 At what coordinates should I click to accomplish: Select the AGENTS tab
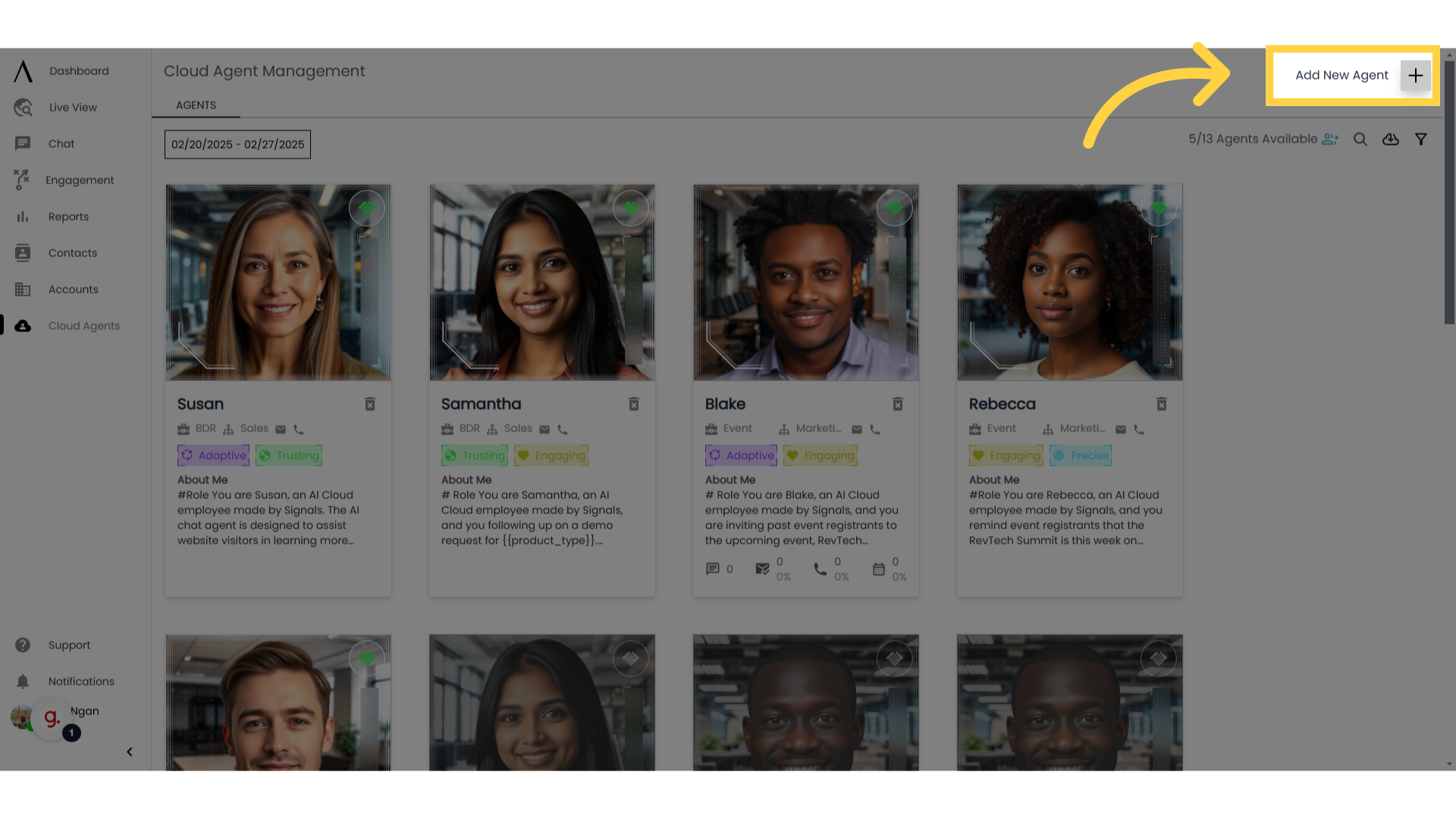coord(196,105)
